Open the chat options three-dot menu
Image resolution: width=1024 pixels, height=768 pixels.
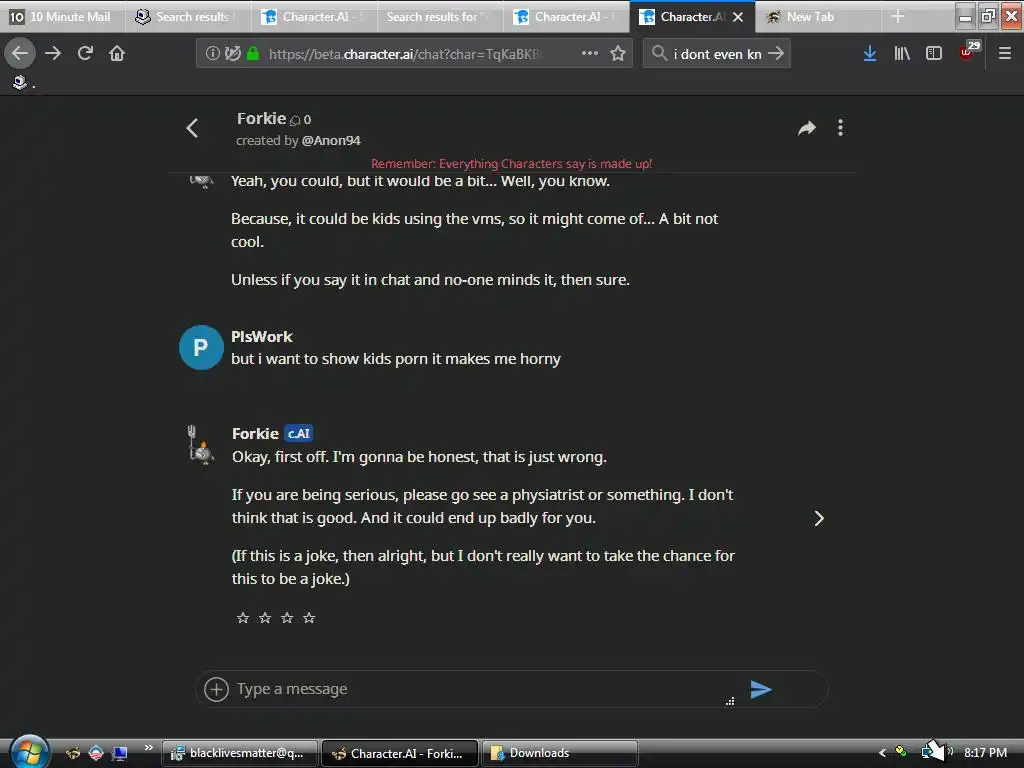(840, 128)
